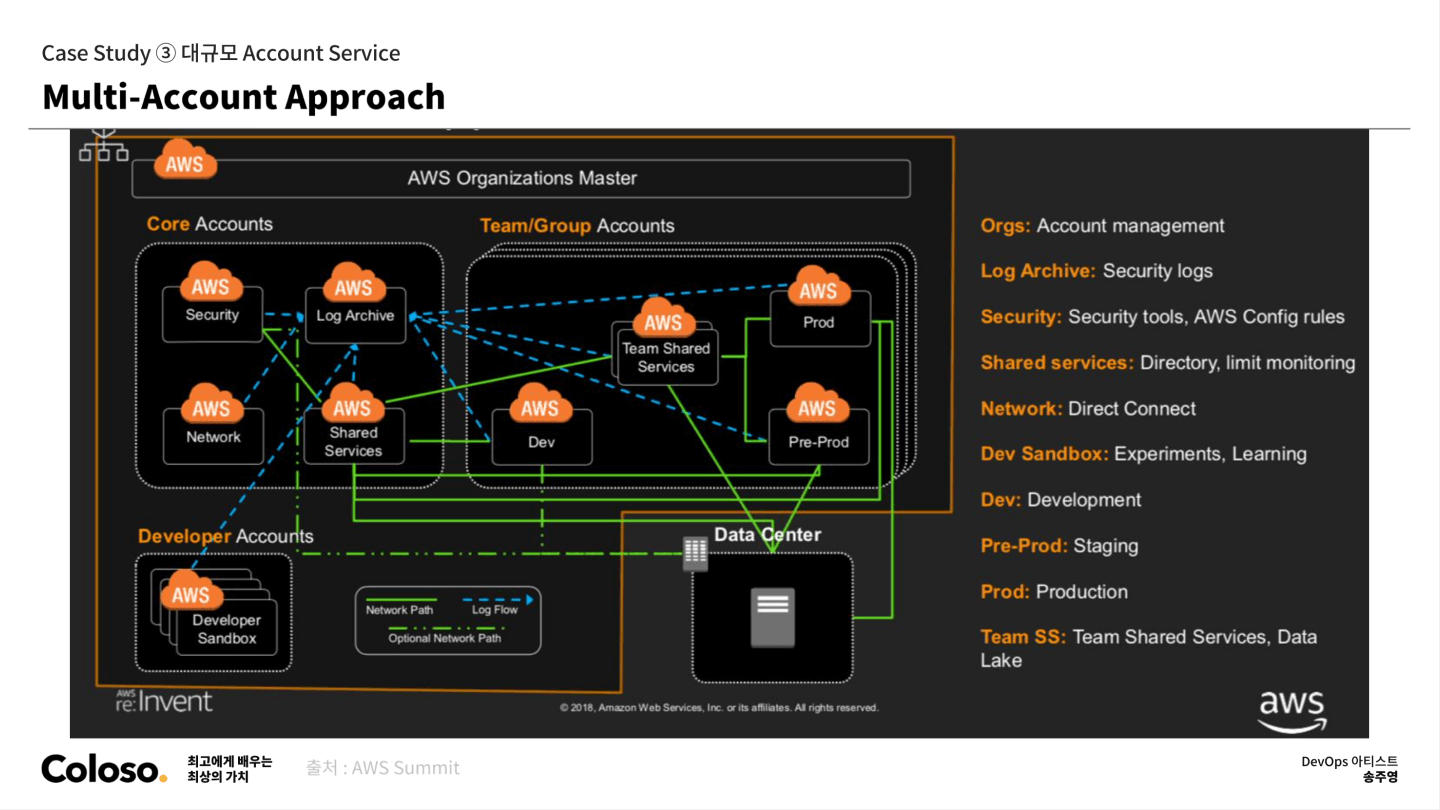
Task: Click the 'Log Flow' key label
Action: point(495,610)
